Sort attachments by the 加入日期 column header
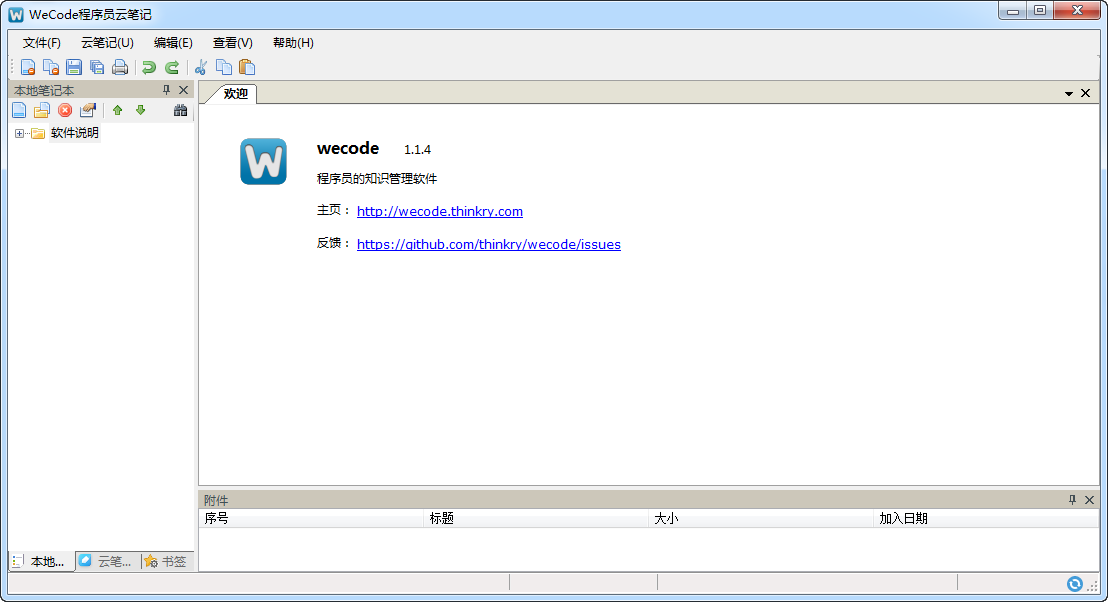This screenshot has height=602, width=1108. [x=986, y=519]
